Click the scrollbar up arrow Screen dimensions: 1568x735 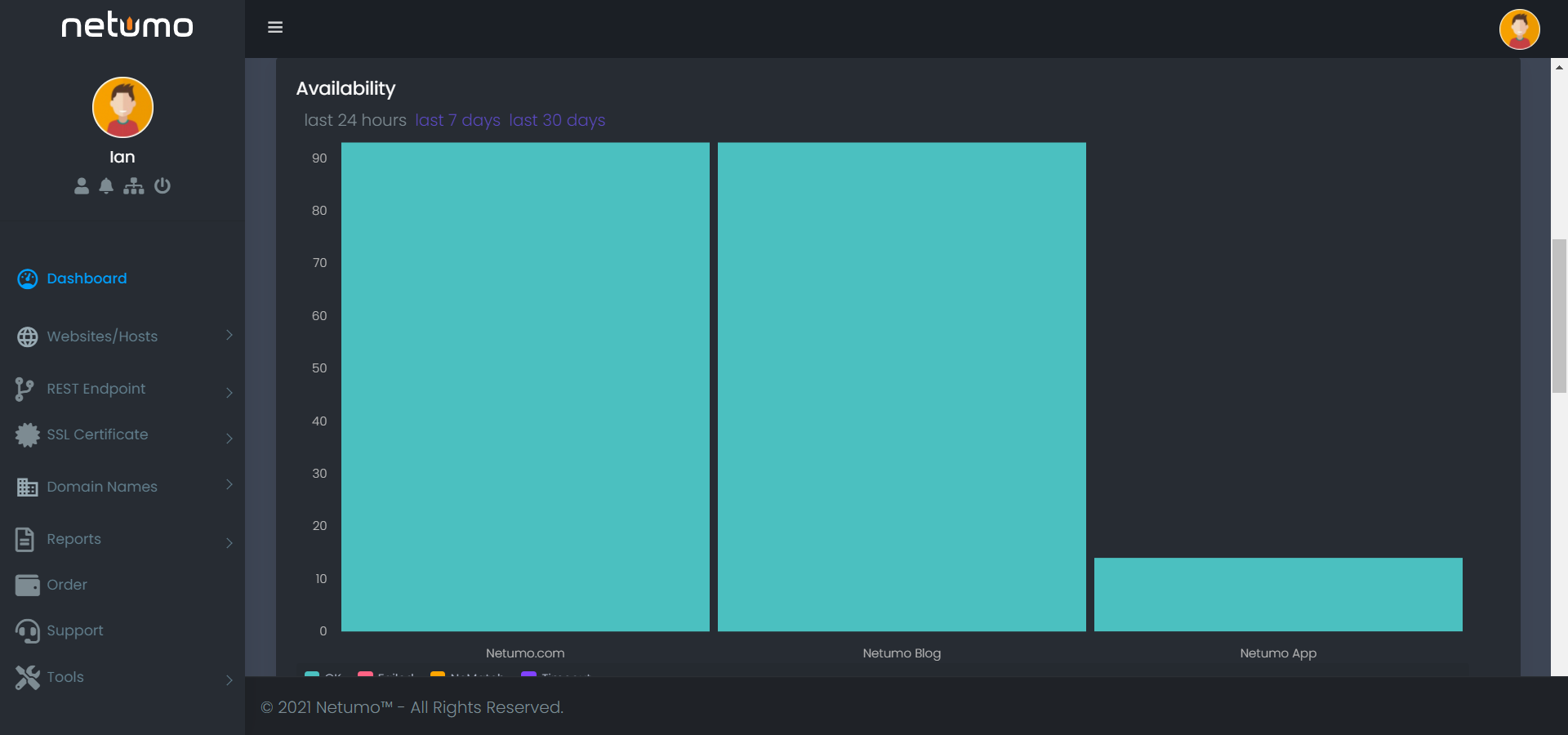pos(1560,68)
